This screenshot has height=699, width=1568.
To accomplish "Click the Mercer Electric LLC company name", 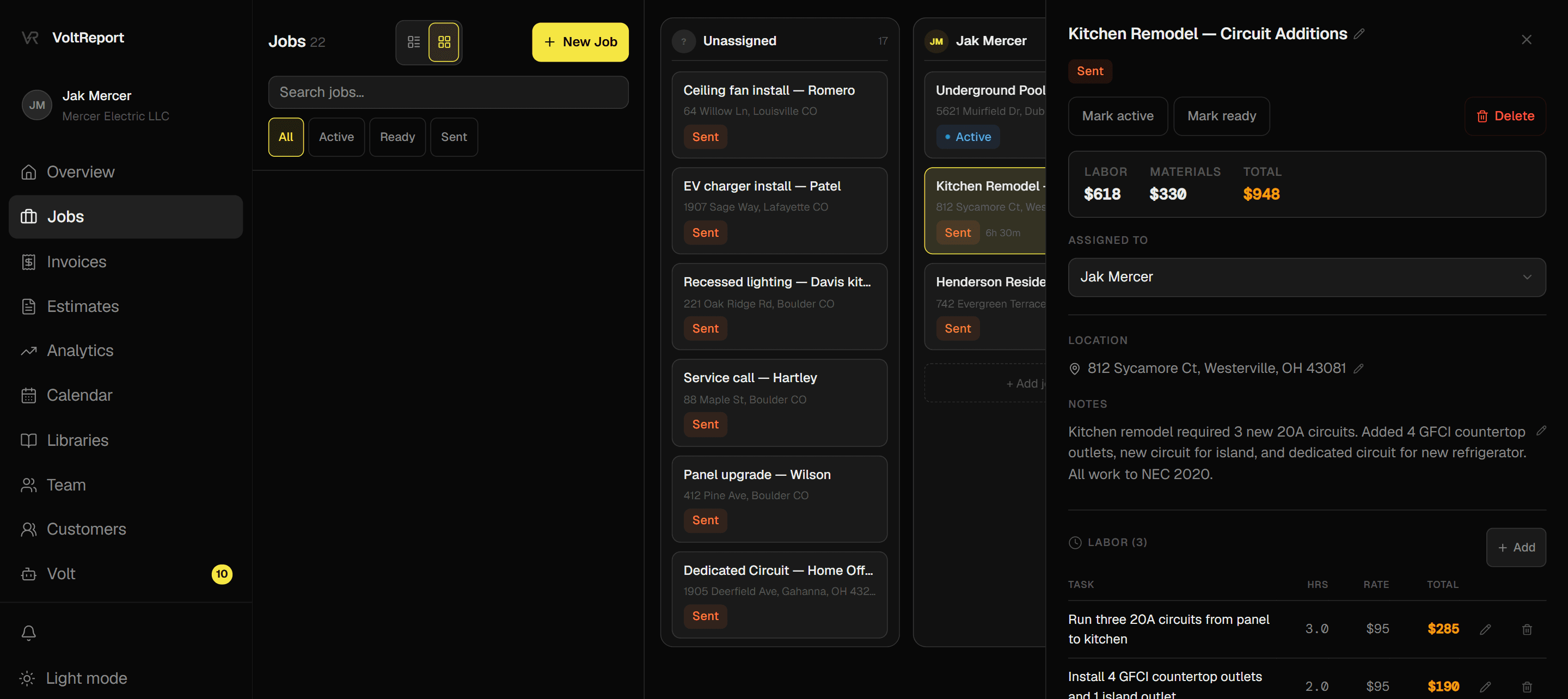I will [115, 116].
